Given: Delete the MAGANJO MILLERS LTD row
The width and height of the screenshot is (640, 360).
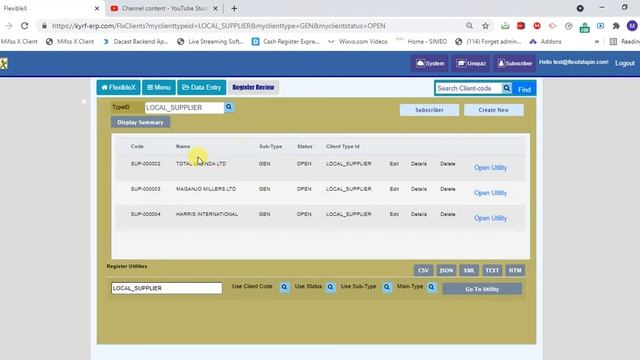Looking at the screenshot, I should (x=447, y=189).
